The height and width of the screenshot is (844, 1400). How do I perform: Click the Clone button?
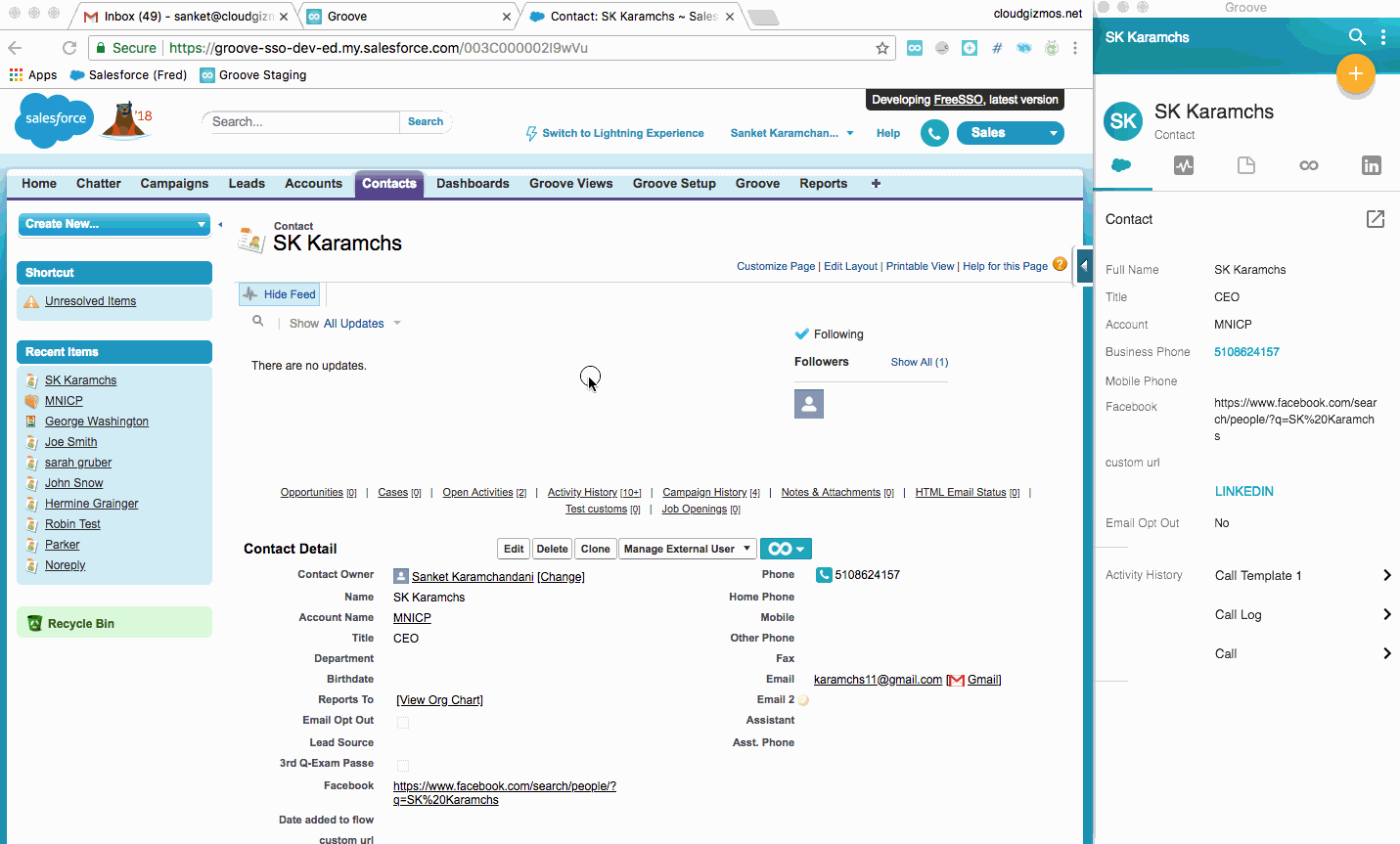[x=595, y=549]
